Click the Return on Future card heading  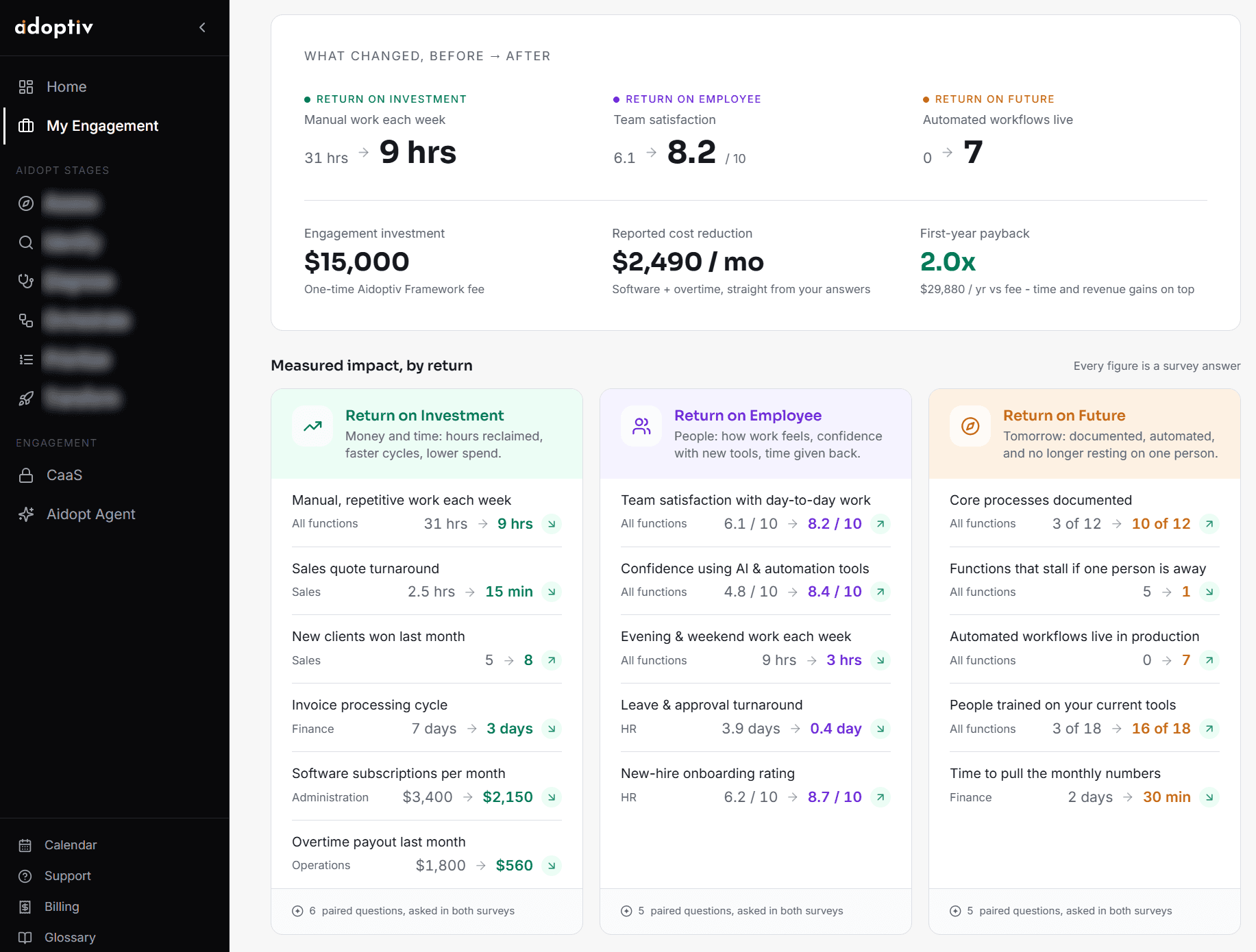click(1064, 416)
